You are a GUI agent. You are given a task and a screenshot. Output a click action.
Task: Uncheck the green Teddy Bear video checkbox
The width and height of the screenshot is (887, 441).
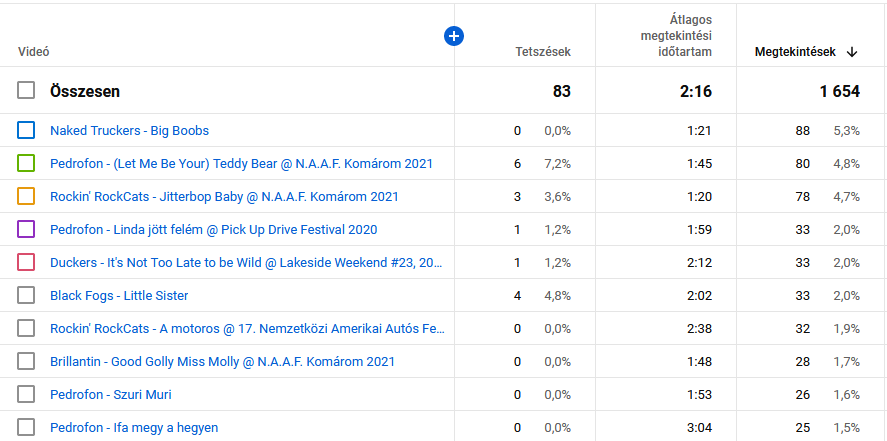tap(26, 163)
